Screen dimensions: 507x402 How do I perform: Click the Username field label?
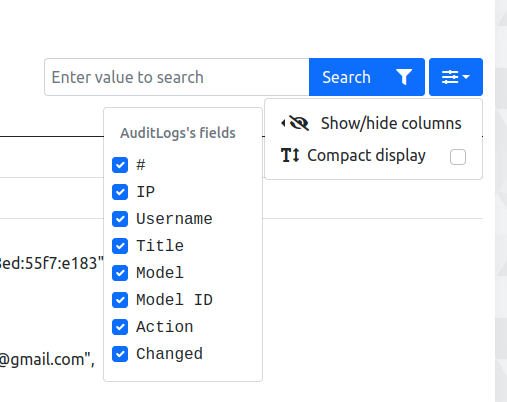click(174, 219)
